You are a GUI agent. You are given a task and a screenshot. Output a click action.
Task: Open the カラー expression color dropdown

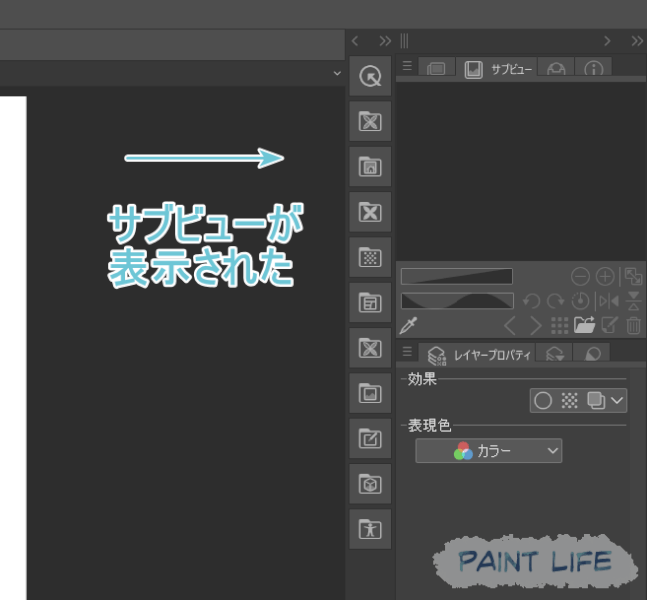coord(489,451)
